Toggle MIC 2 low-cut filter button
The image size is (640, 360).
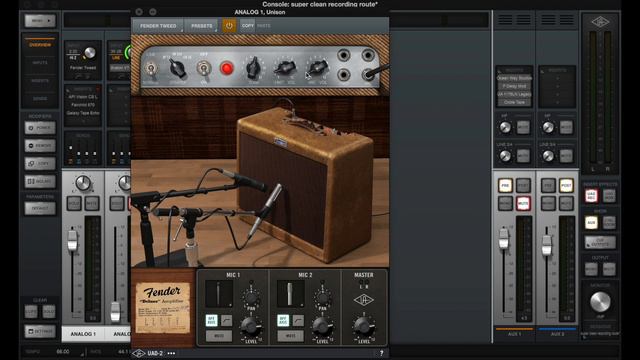pos(298,320)
